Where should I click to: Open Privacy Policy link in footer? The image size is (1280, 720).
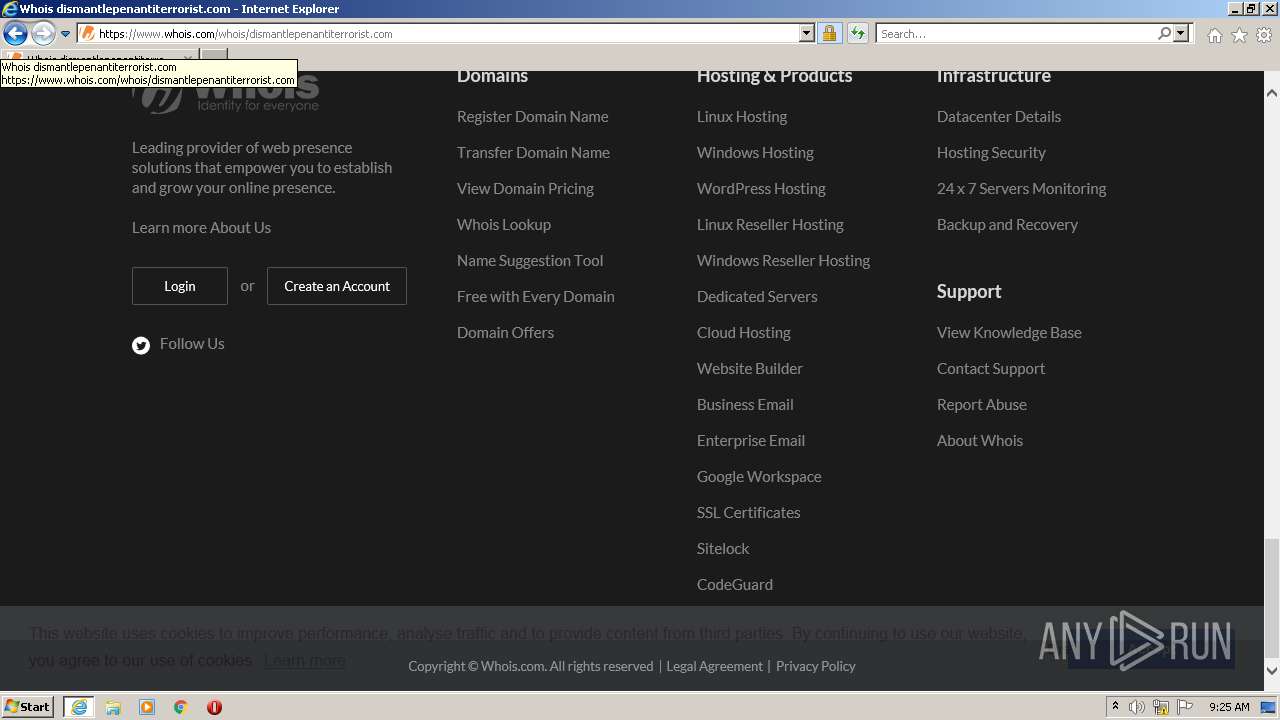coord(815,666)
